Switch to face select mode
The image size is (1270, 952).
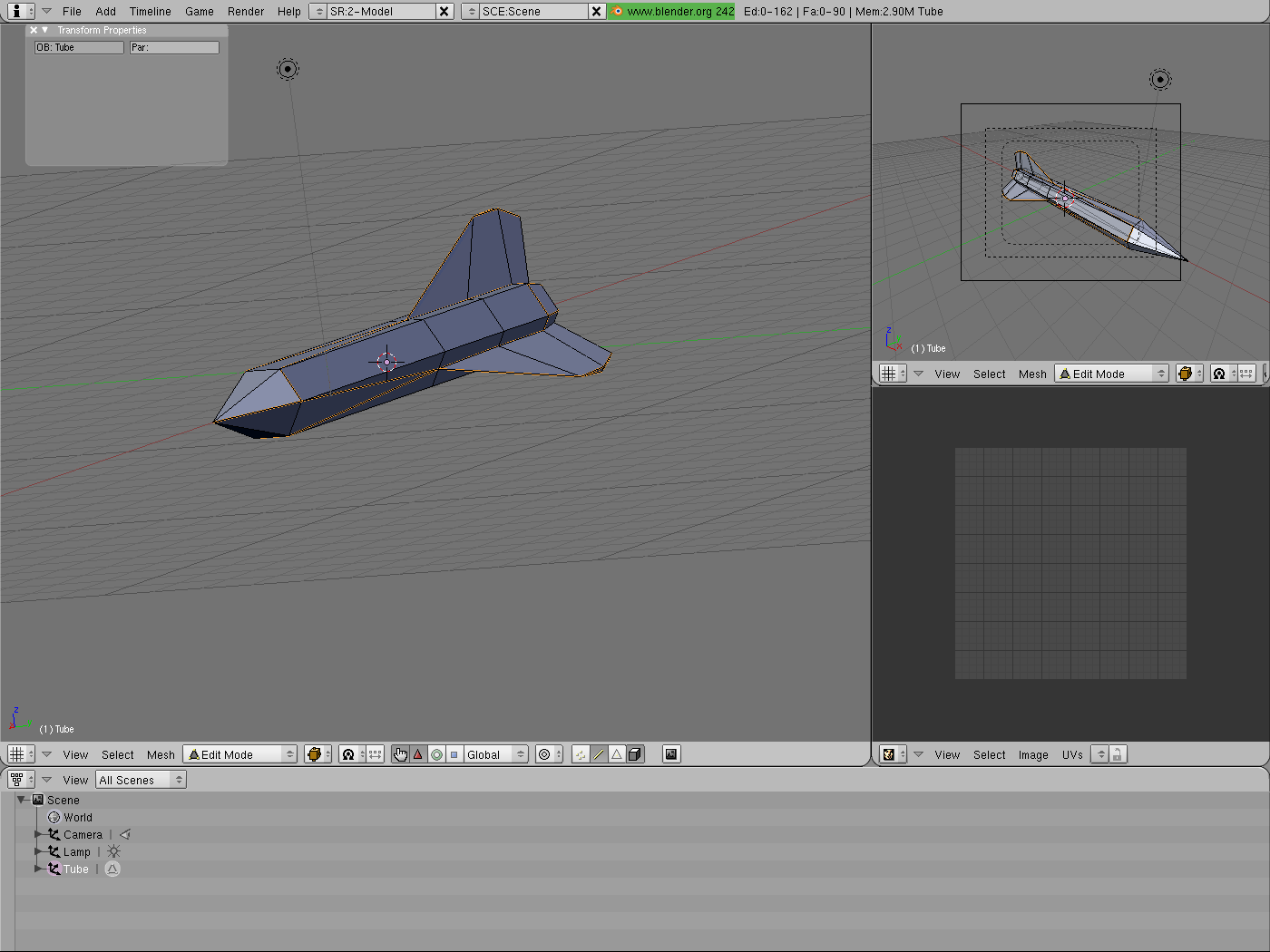617,754
